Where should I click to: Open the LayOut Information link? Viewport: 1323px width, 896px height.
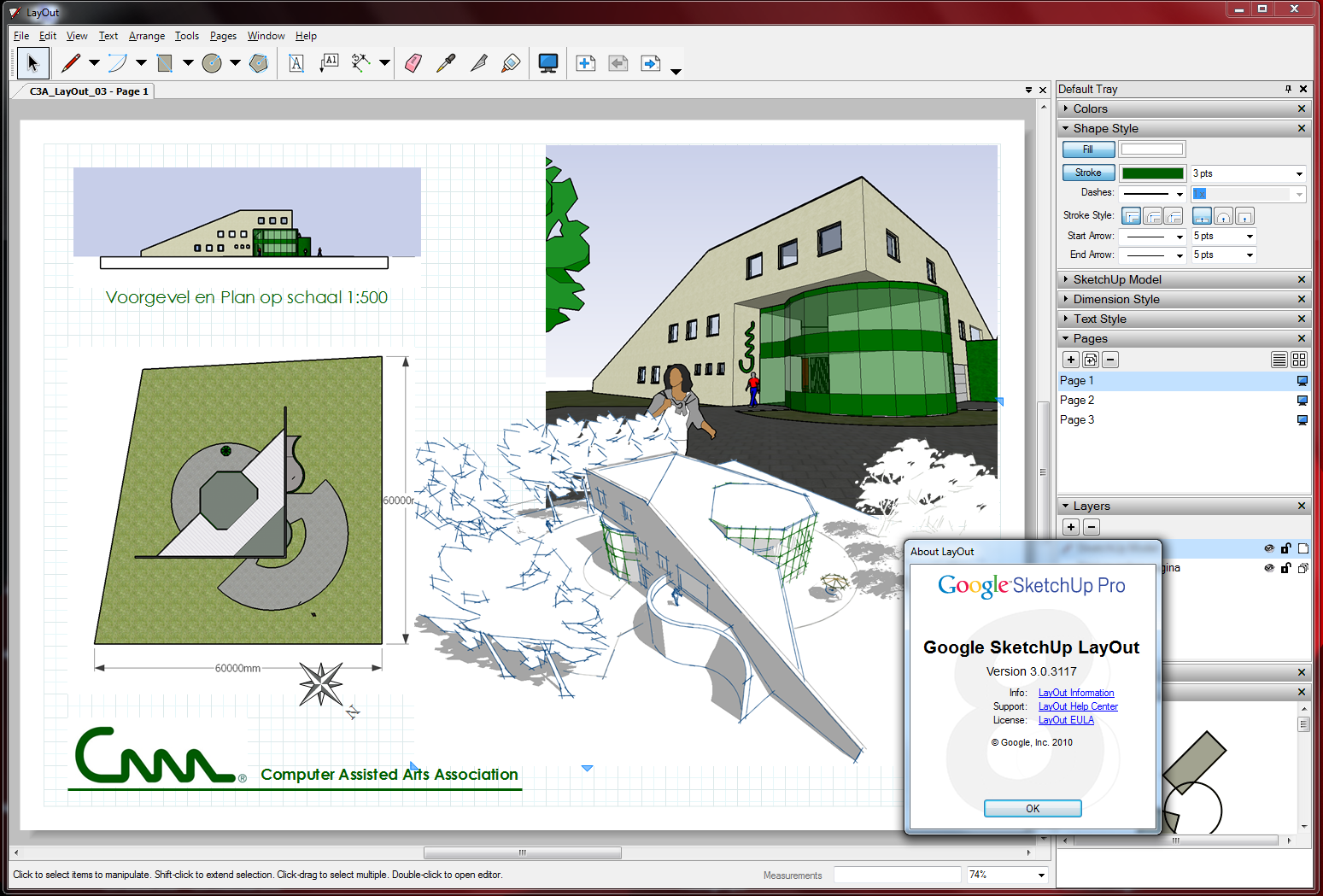pos(1076,693)
